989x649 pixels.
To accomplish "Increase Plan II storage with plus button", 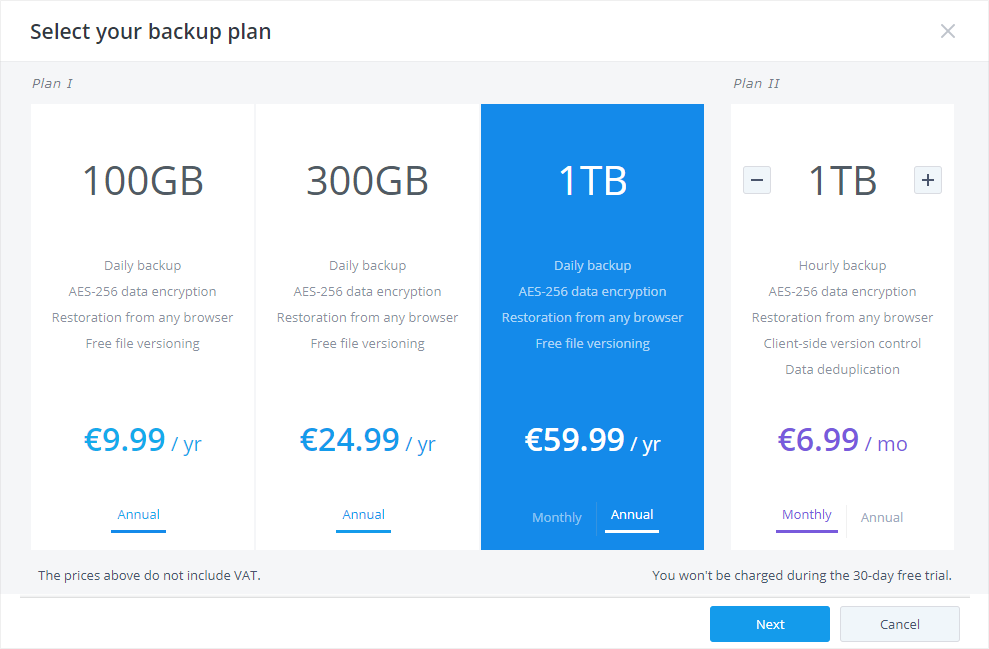I will click(x=928, y=180).
